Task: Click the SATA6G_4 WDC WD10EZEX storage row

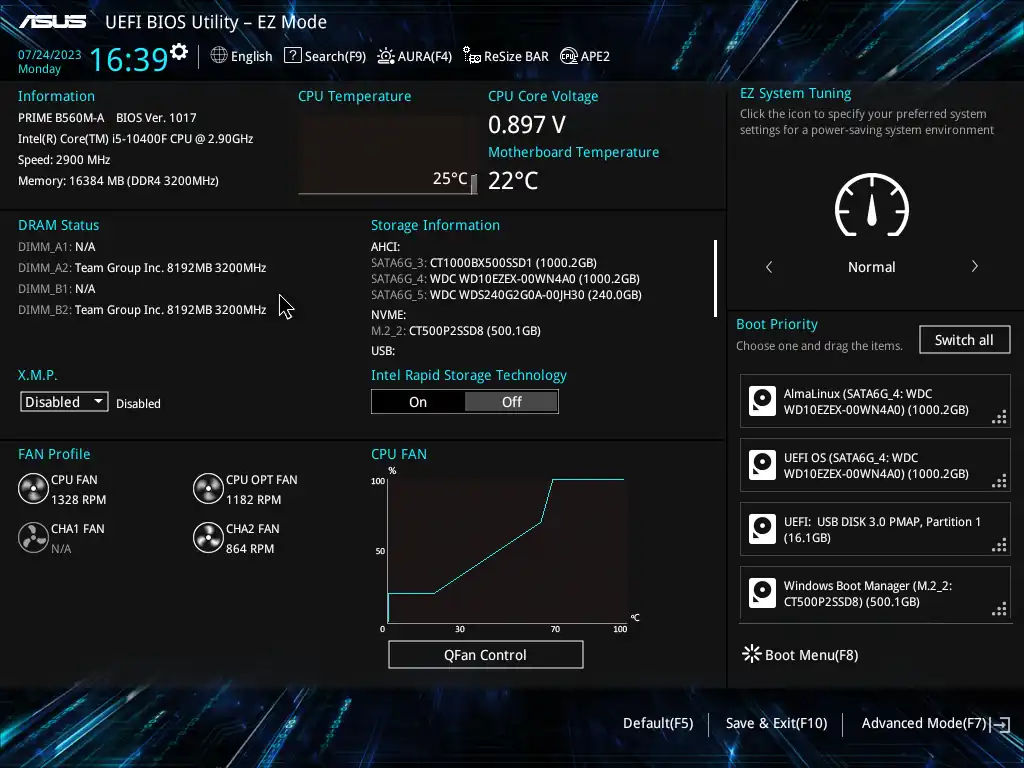Action: (505, 279)
